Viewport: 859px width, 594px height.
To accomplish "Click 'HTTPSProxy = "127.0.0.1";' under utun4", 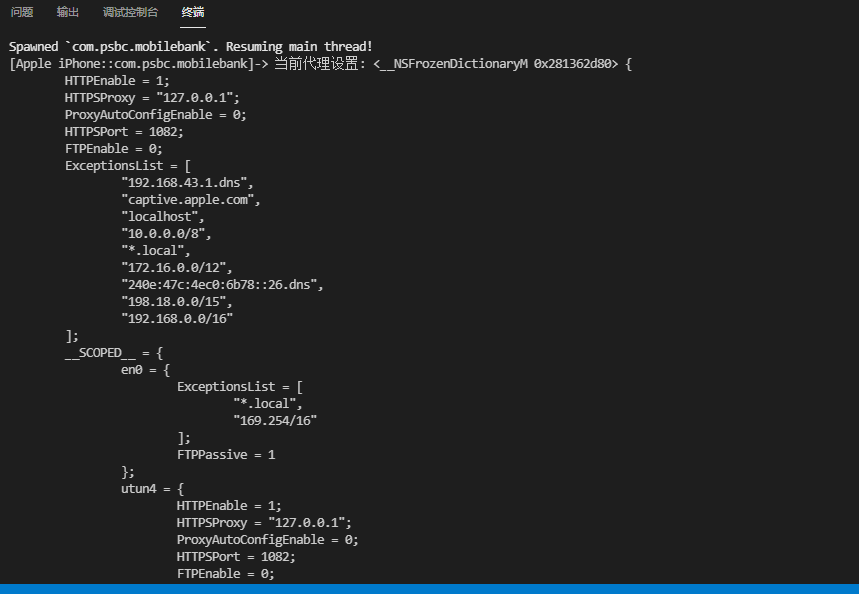I will coord(264,523).
